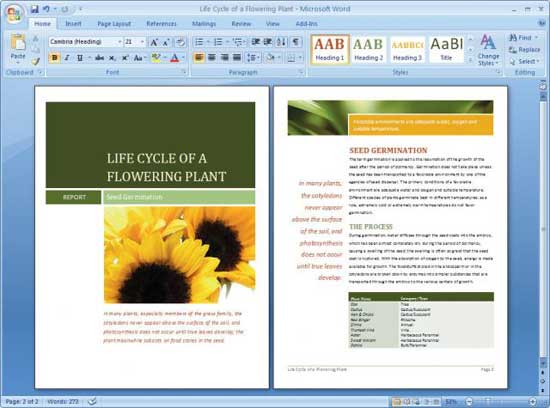Click Shrink Font button
The width and height of the screenshot is (550, 408).
coord(166,42)
